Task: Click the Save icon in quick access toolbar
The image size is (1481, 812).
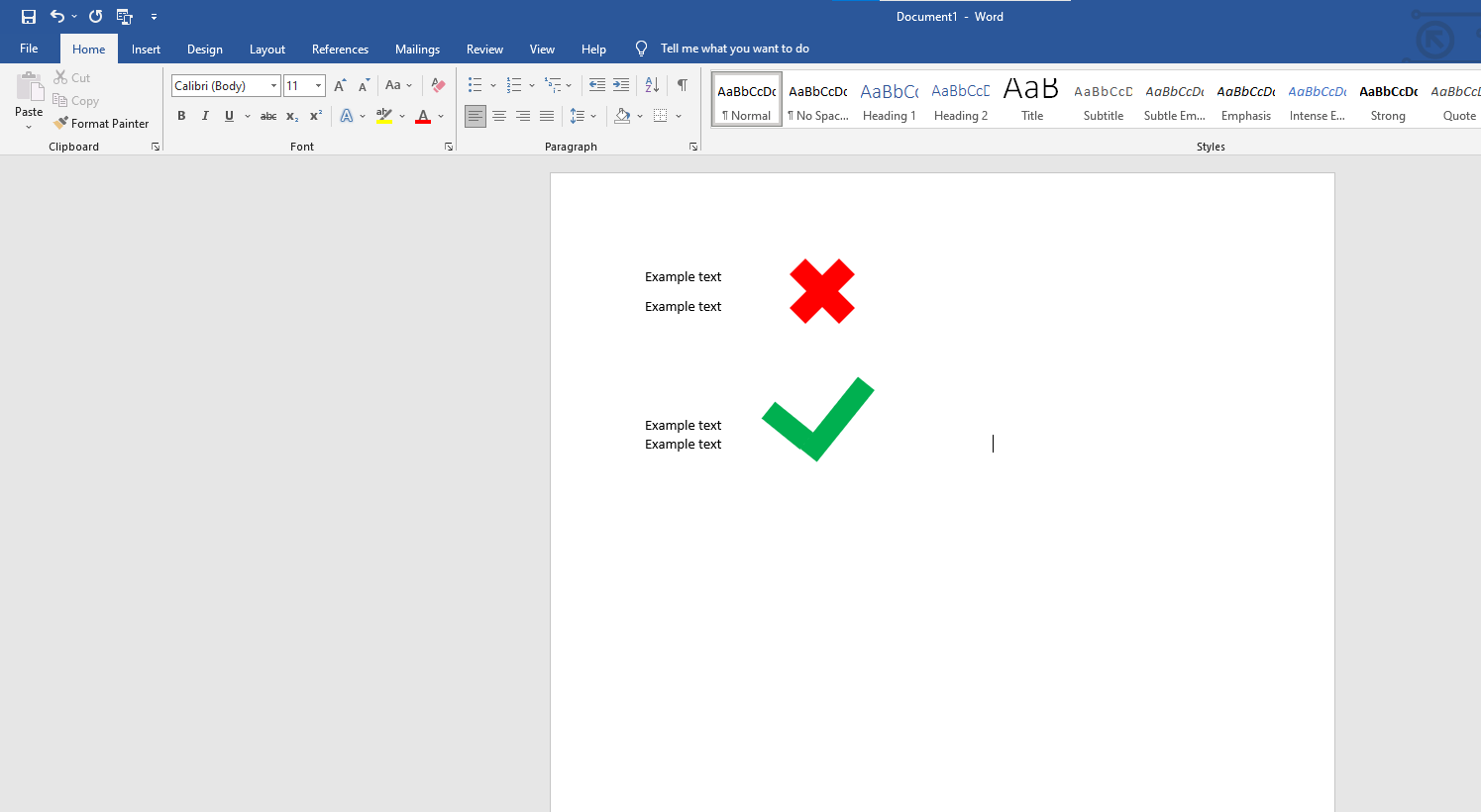Action: 29,17
